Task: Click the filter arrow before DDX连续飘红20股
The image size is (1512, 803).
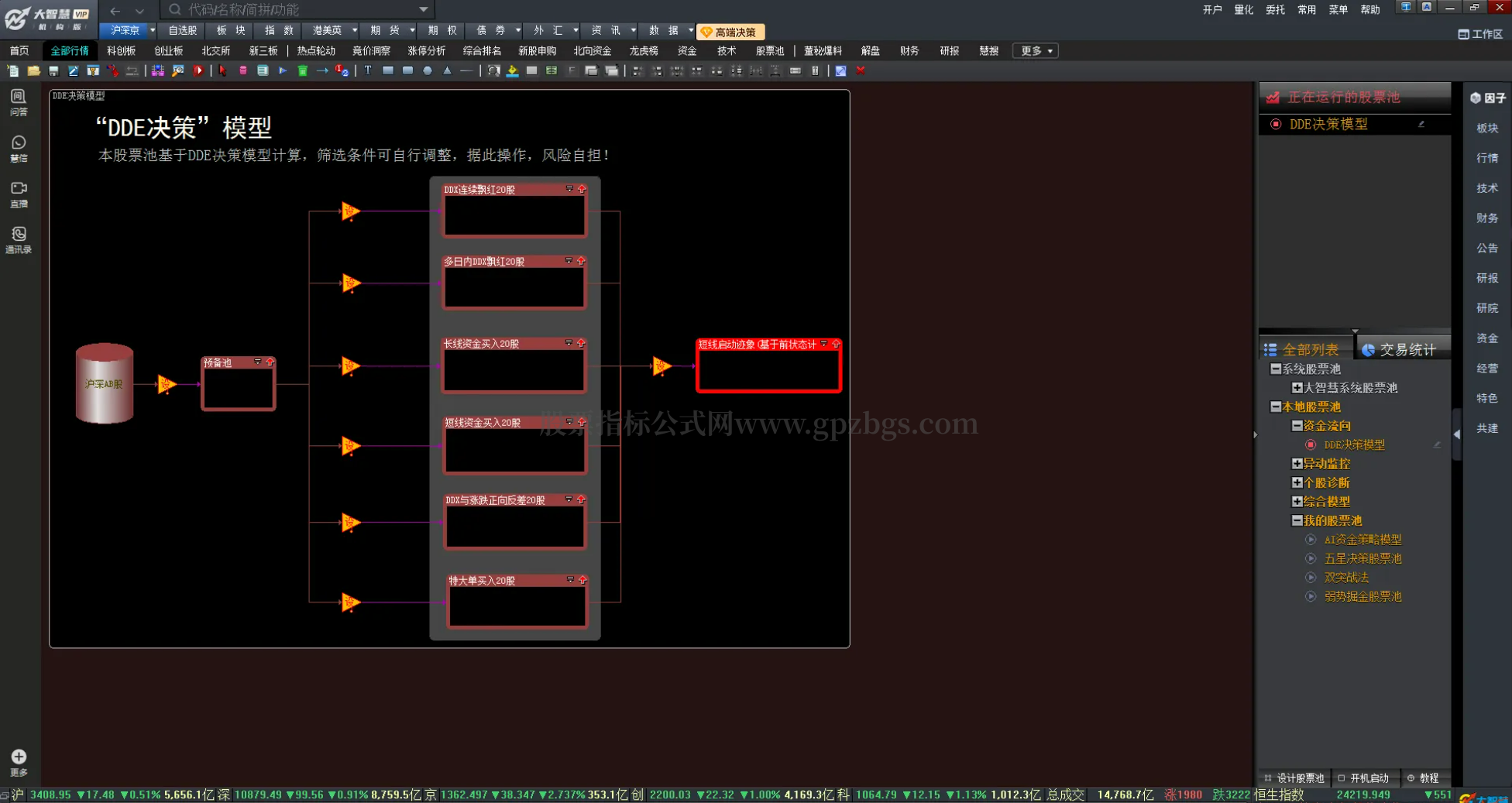Action: [x=351, y=211]
